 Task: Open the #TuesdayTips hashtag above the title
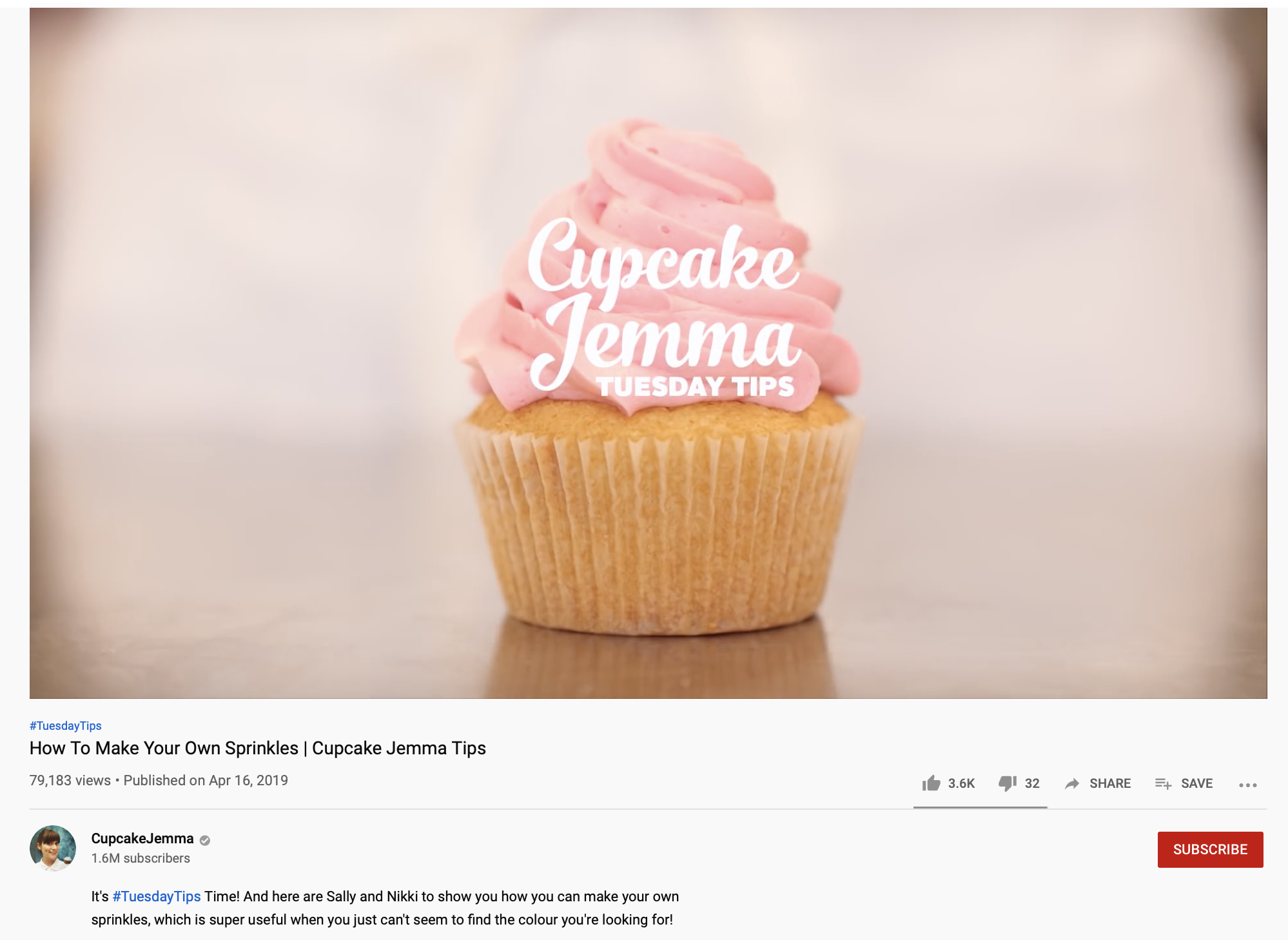[66, 725]
